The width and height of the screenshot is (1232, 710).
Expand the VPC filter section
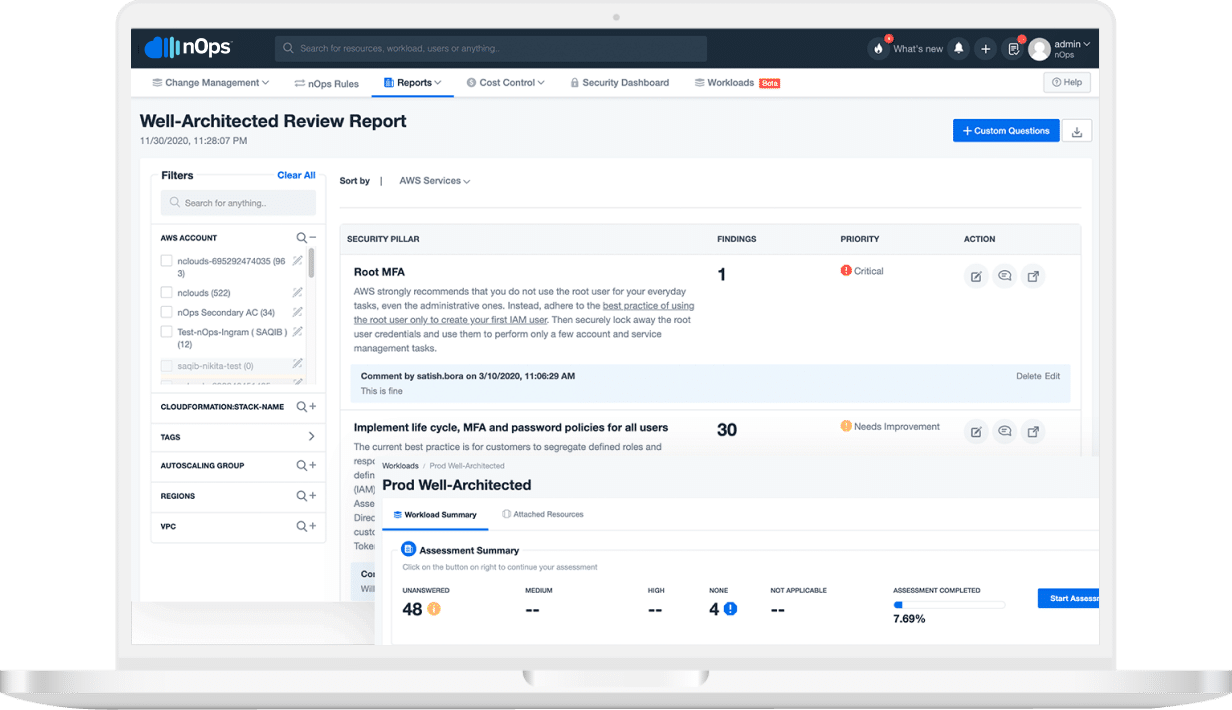(313, 526)
